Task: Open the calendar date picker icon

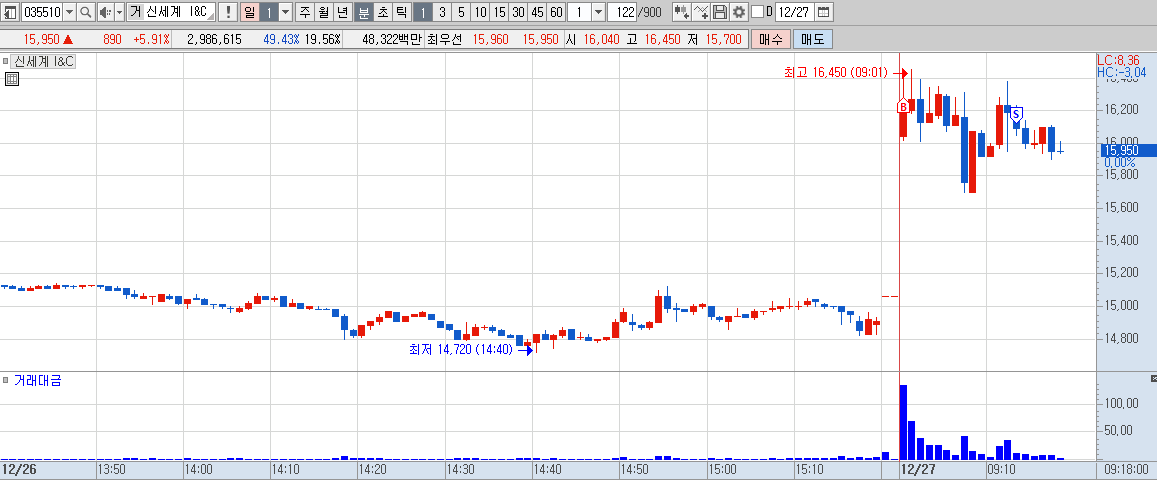Action: 823,12
